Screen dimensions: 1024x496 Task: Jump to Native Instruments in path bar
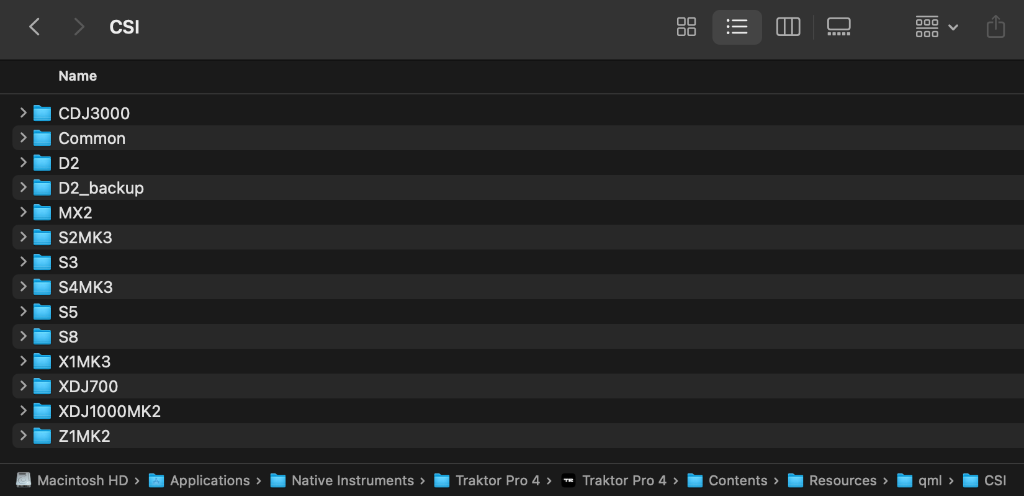tap(342, 480)
